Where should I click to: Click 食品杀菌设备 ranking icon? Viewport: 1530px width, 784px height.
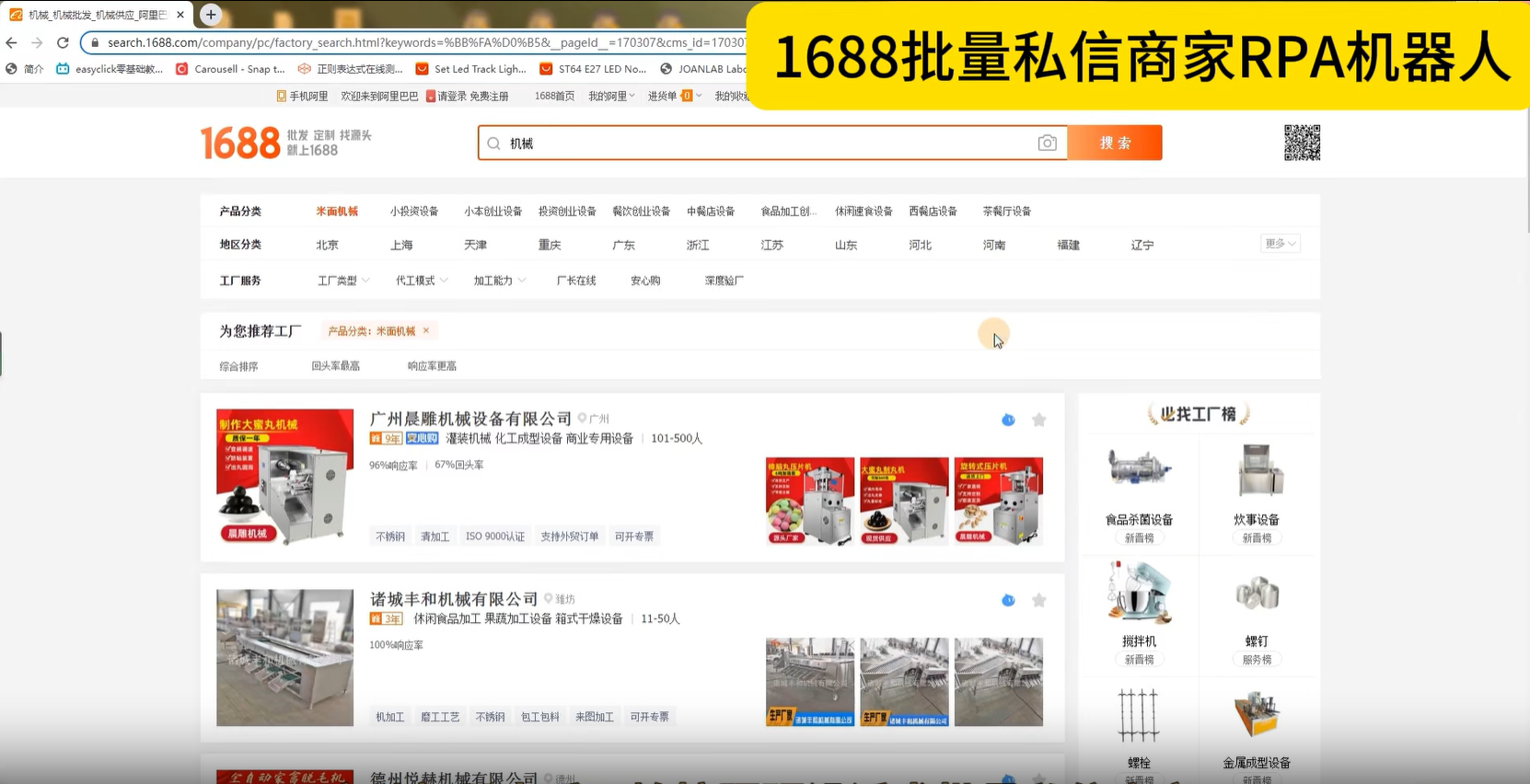[x=1139, y=469]
